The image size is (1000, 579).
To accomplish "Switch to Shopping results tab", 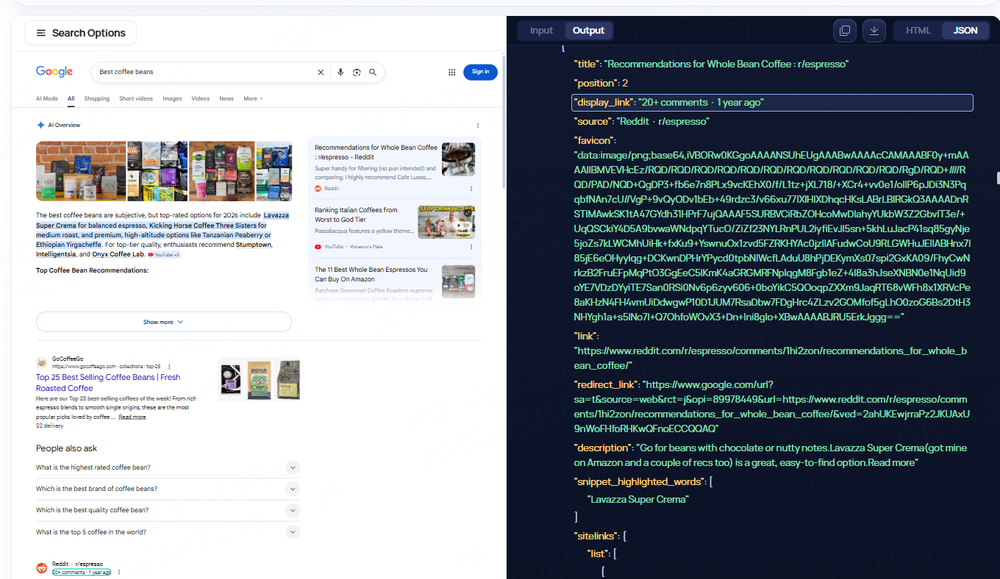I will pos(97,99).
